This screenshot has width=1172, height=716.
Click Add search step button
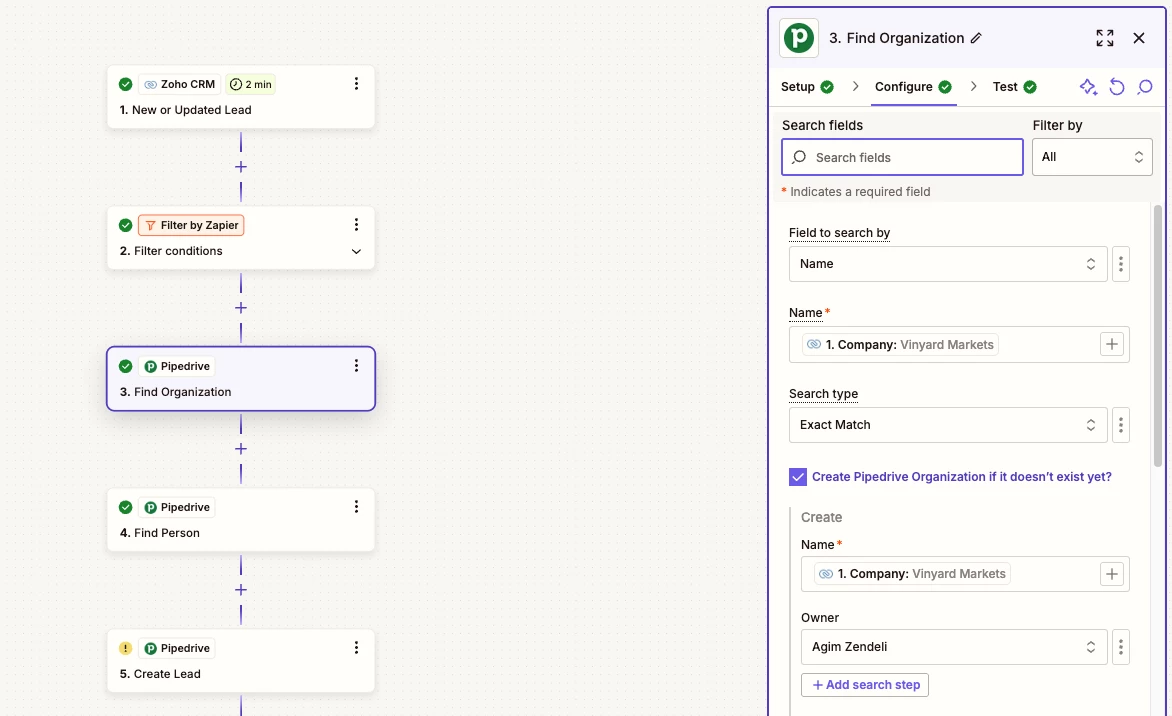[x=865, y=685]
